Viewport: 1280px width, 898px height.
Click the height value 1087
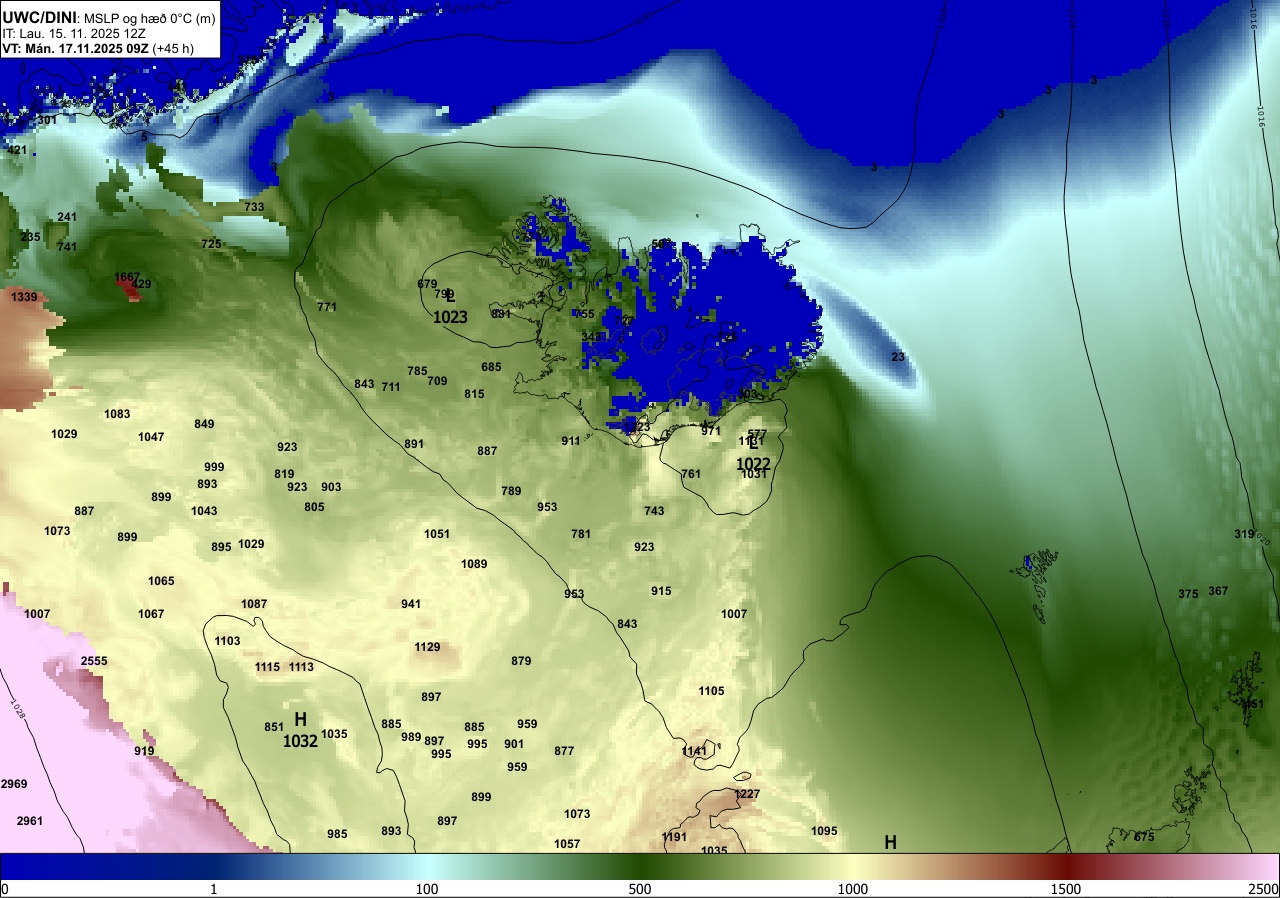click(254, 604)
